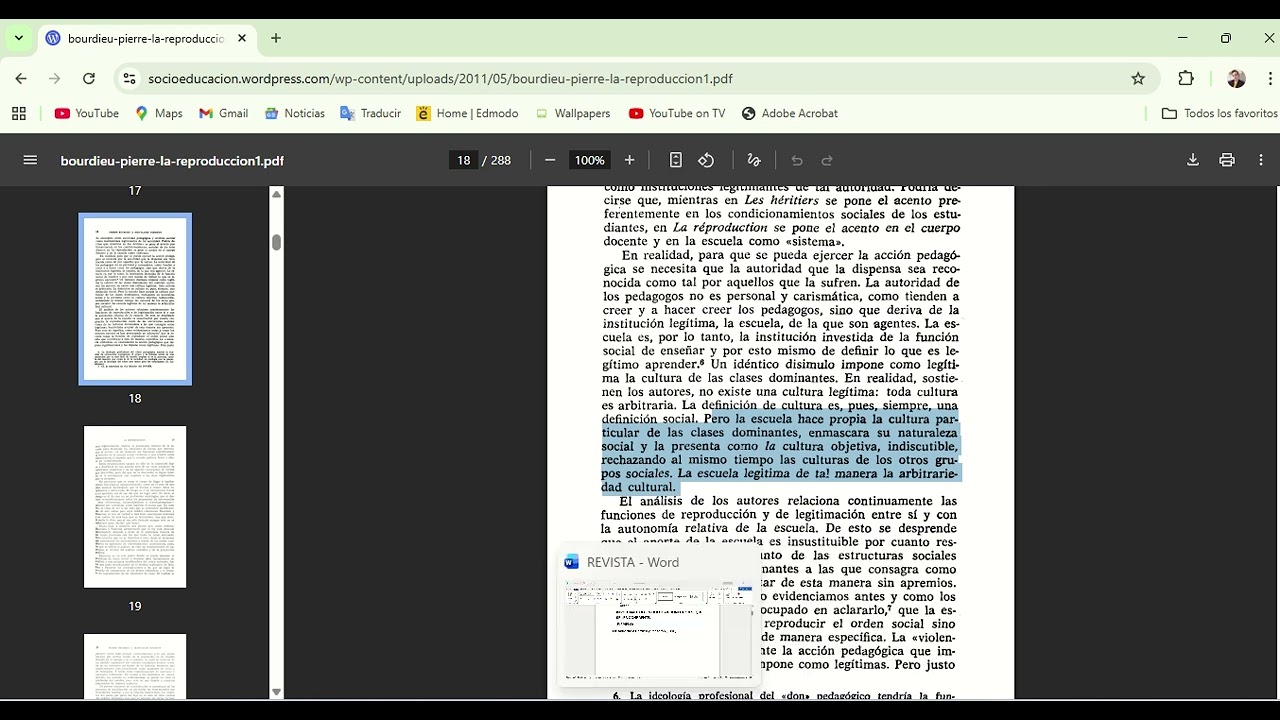Image resolution: width=1280 pixels, height=720 pixels.
Task: Go back to previous page
Action: coord(21,78)
